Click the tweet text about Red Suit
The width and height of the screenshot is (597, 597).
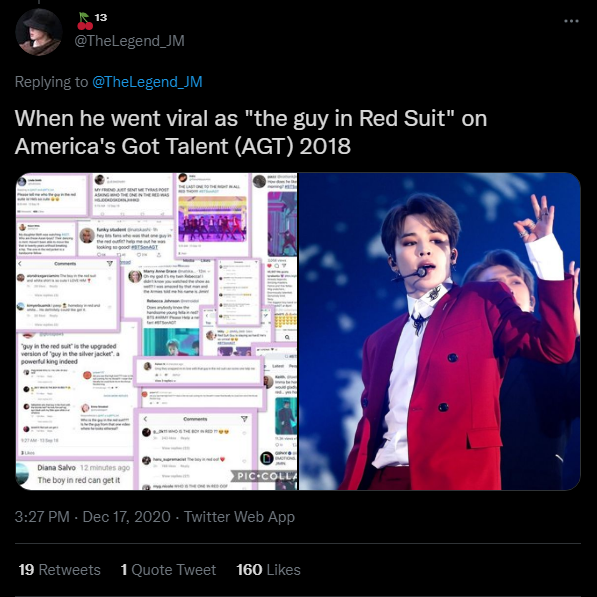[251, 132]
